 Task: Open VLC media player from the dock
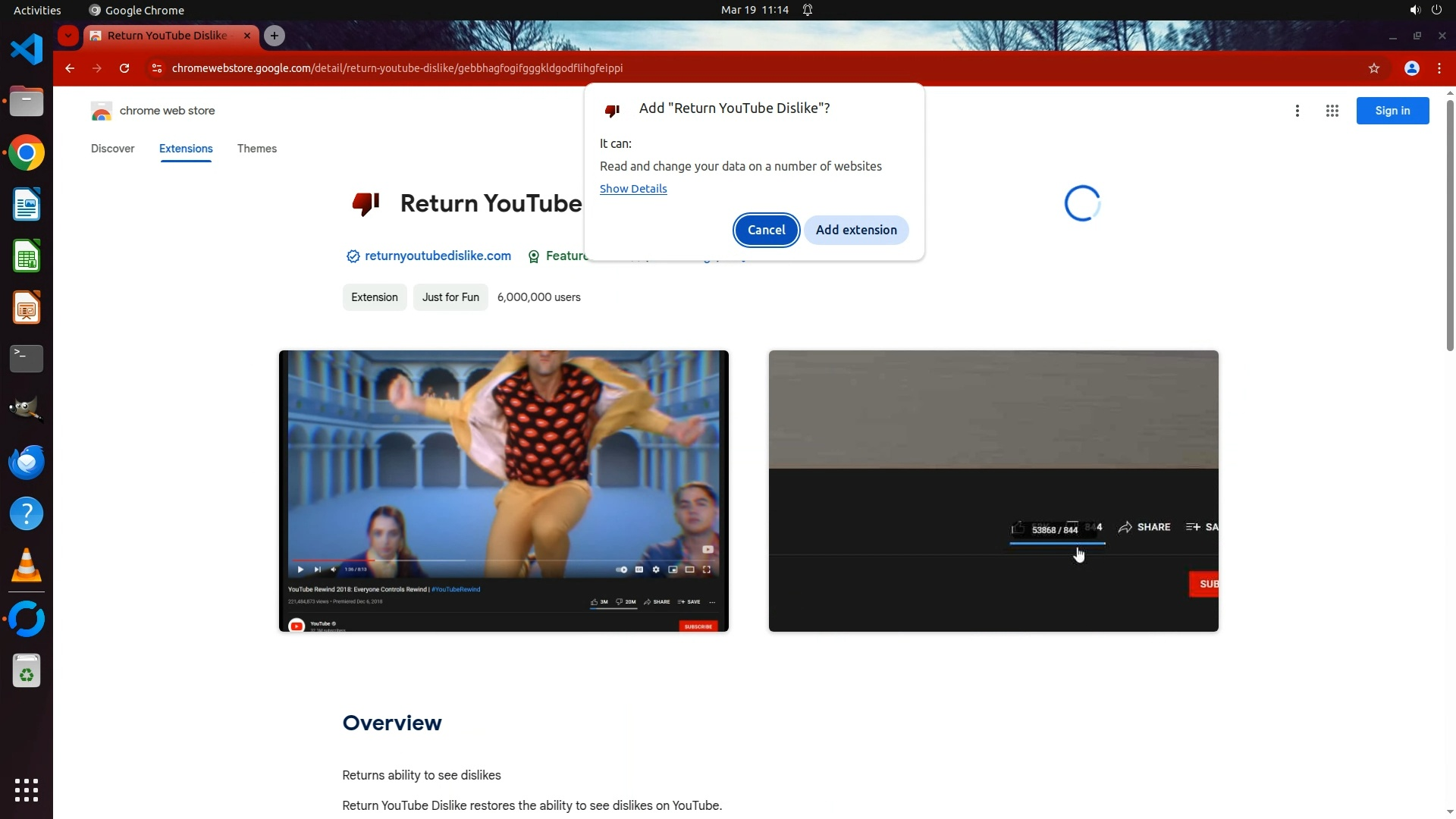click(x=27, y=566)
